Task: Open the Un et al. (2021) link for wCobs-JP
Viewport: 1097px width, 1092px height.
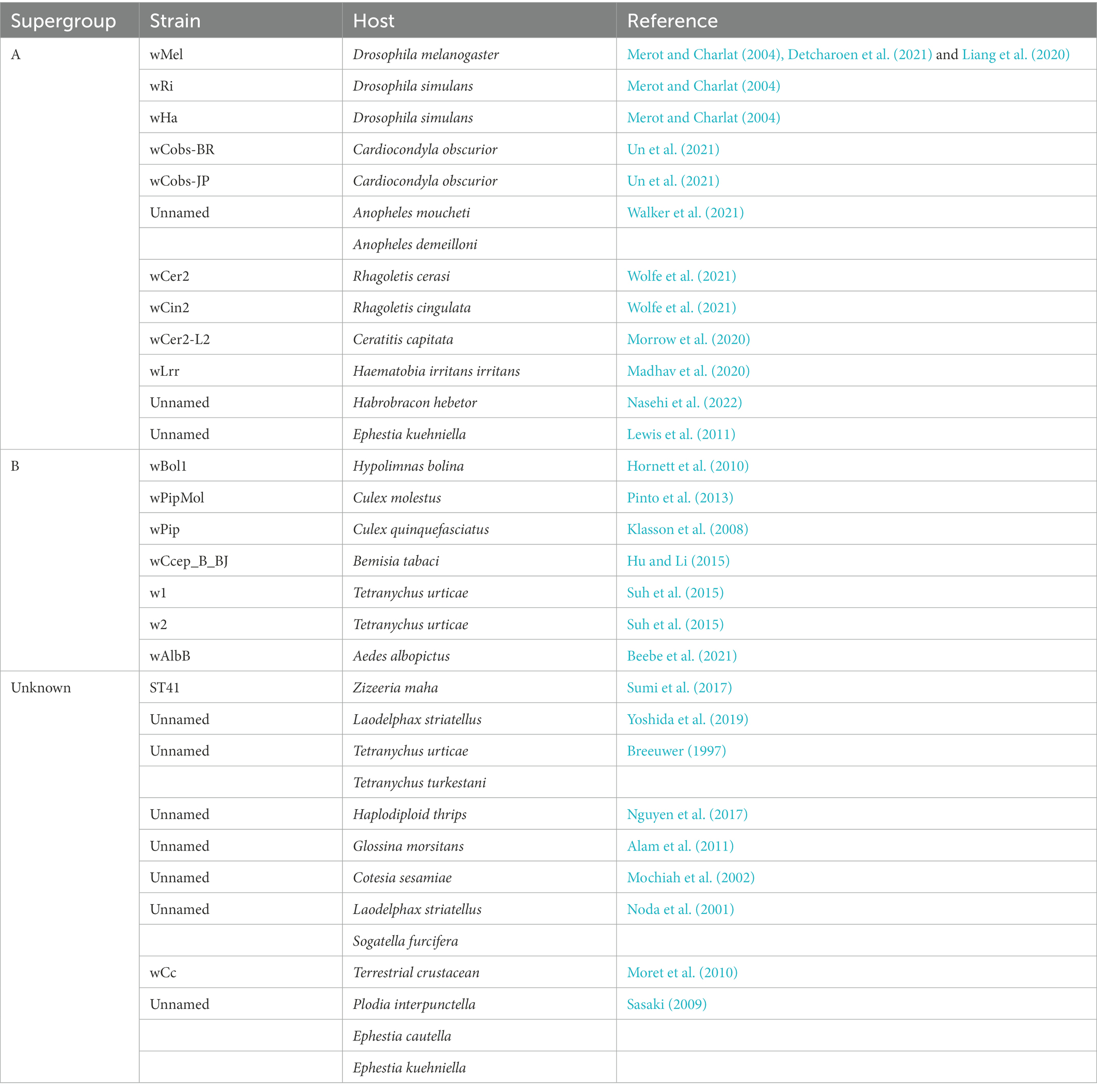Action: (673, 181)
